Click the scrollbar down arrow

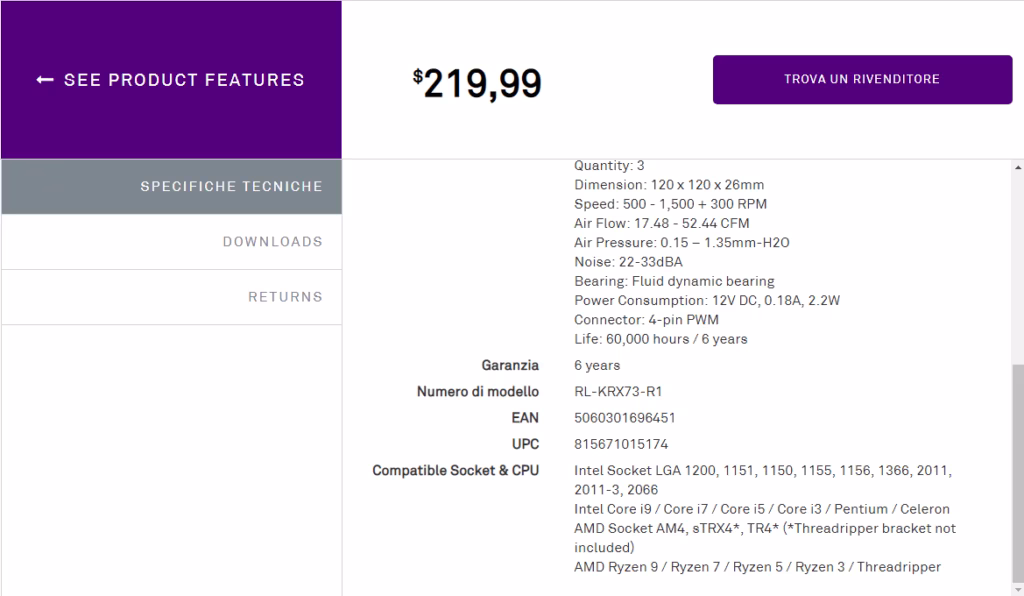(1018, 589)
